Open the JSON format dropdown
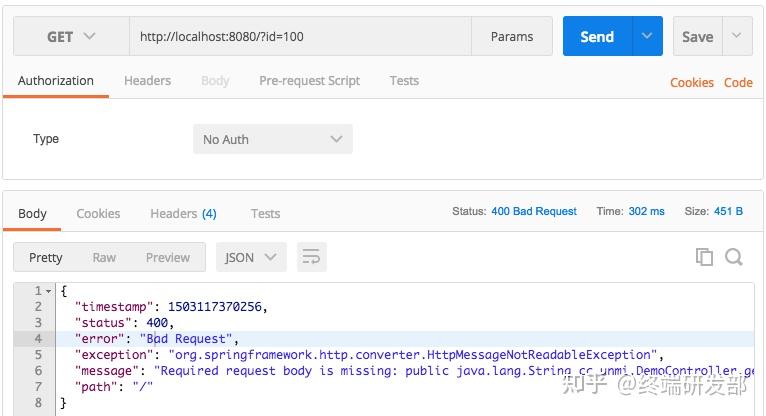 [x=251, y=257]
